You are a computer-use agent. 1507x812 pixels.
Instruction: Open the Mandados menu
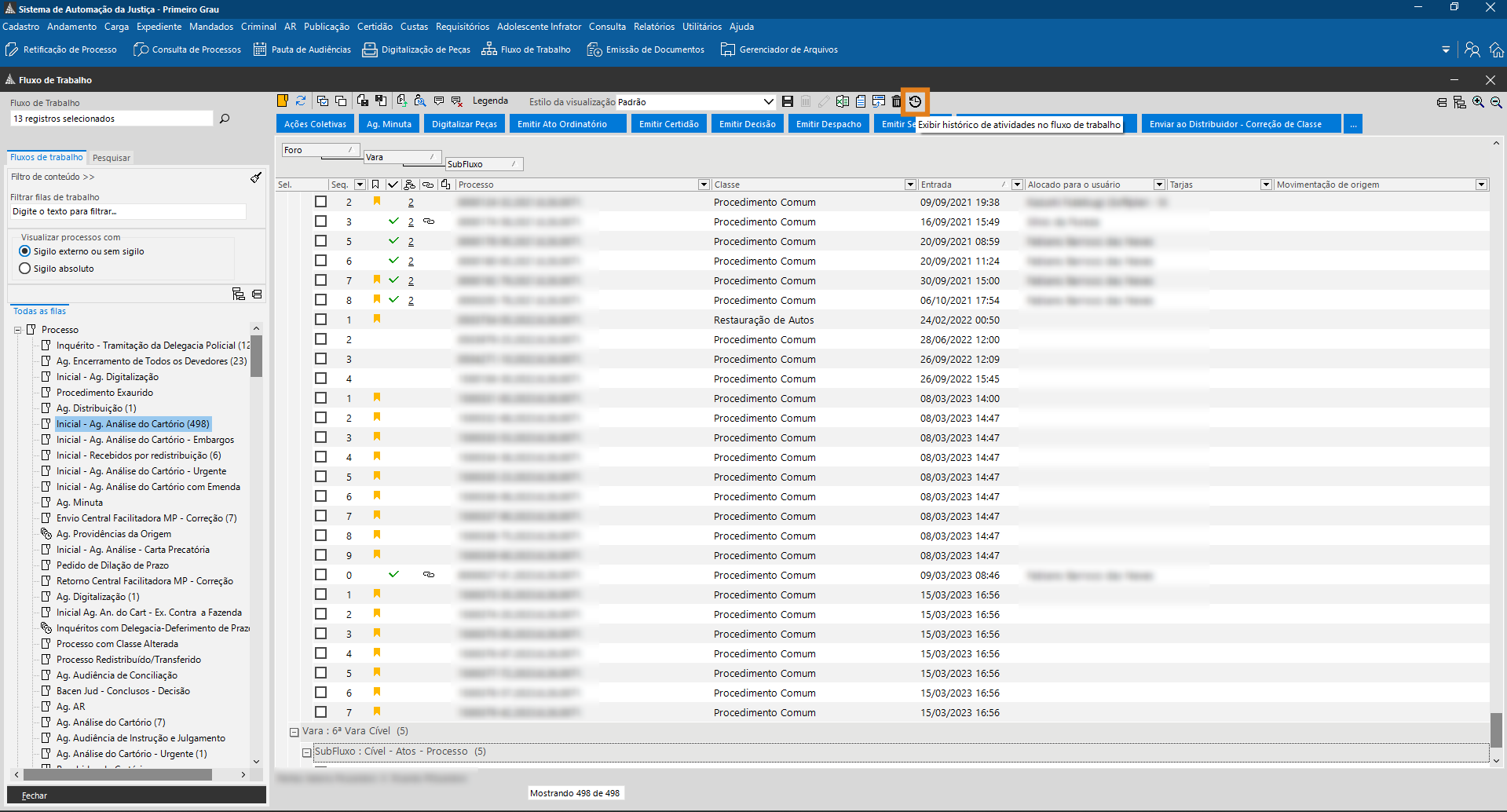tap(211, 27)
